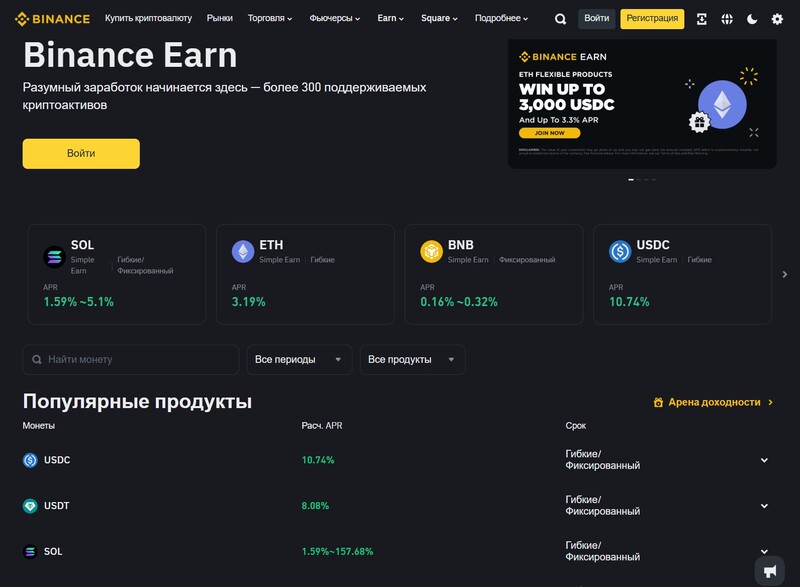Open the Рынки menu item

coord(219,18)
